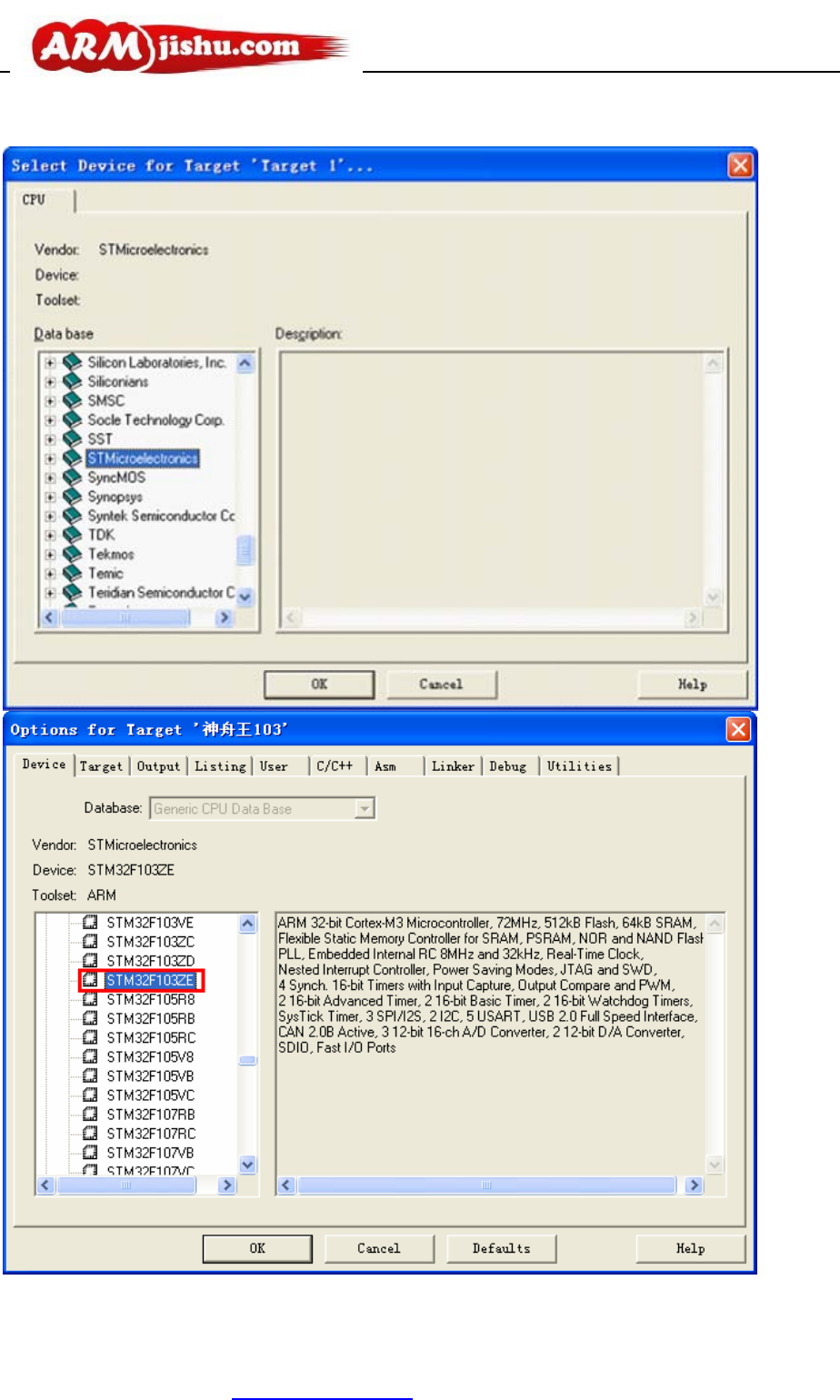Click OK in Select Device dialog
The image size is (840, 1400).
pos(319,685)
